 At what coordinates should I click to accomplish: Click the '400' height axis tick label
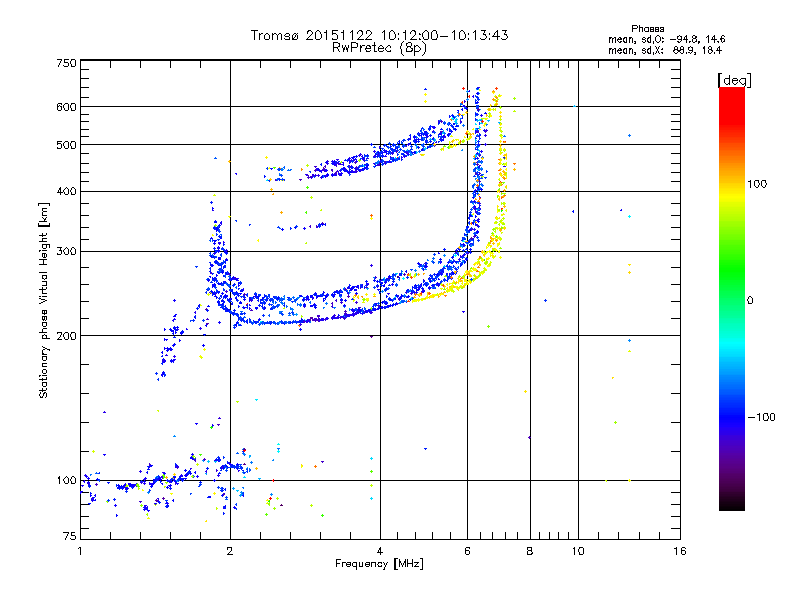coord(66,192)
